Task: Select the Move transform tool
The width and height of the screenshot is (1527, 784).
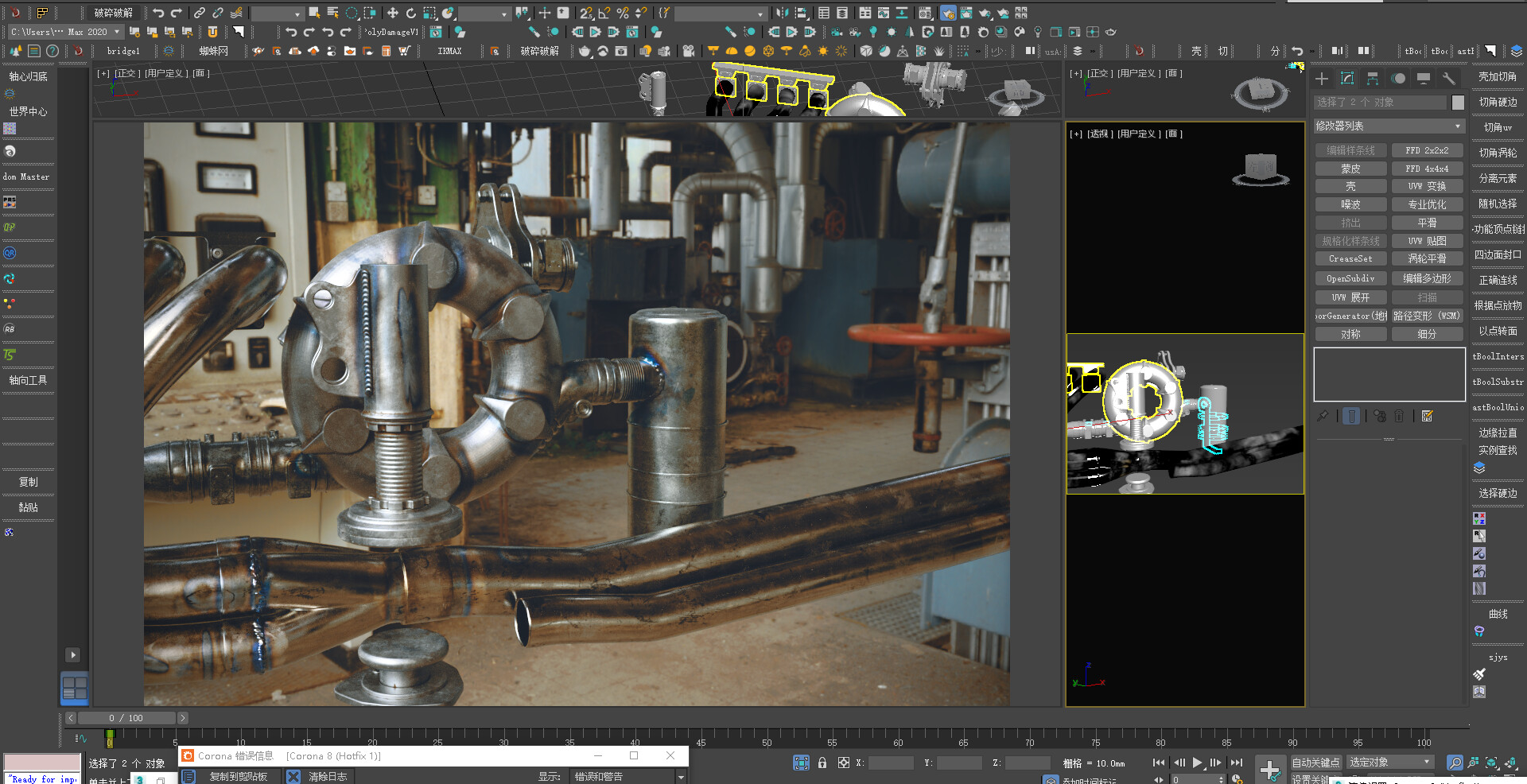Action: pyautogui.click(x=393, y=13)
